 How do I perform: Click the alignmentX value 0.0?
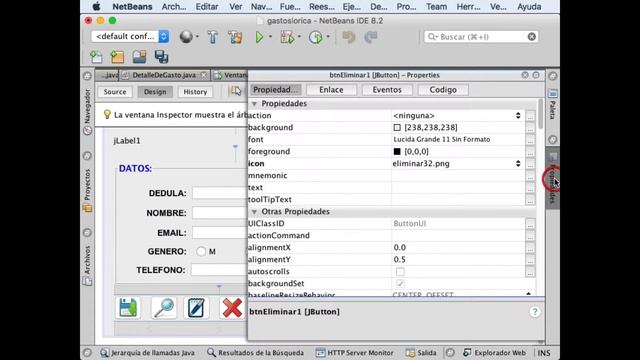400,247
